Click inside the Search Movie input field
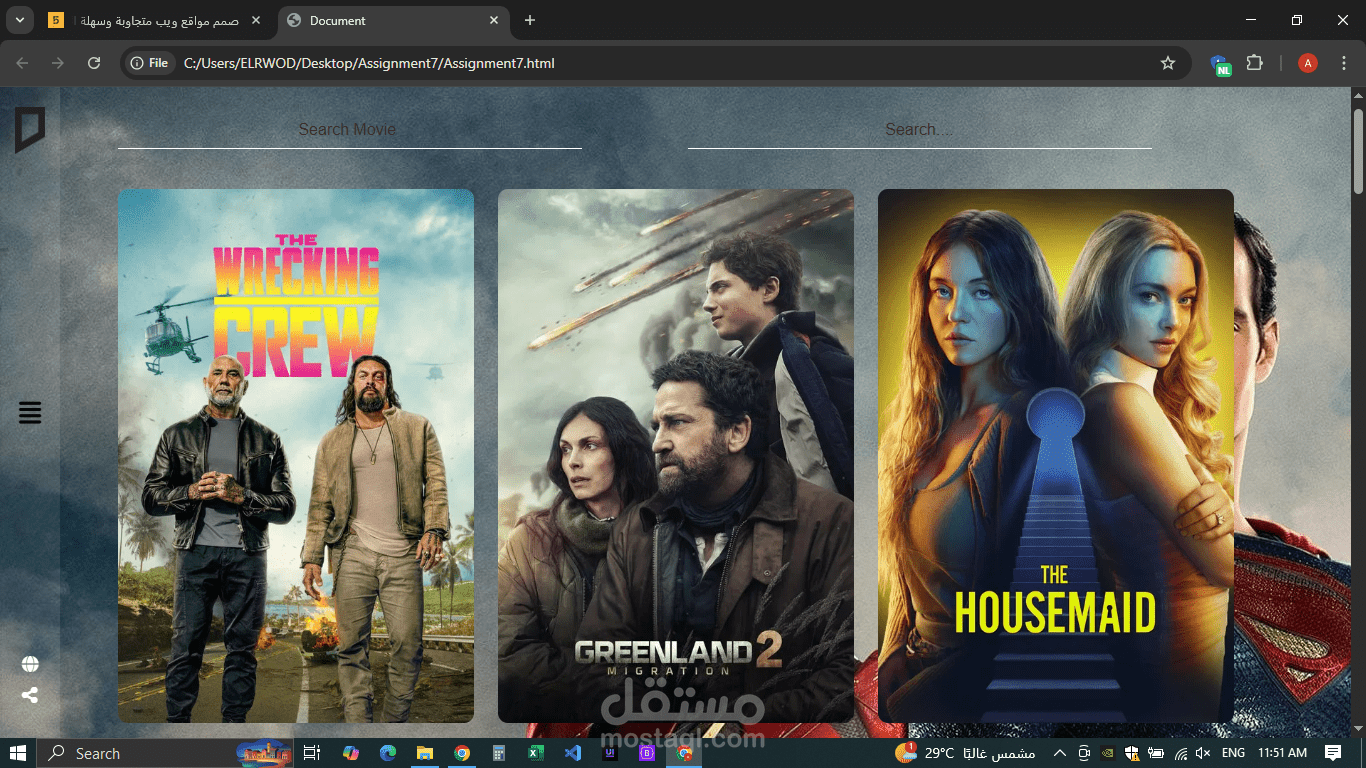This screenshot has height=768, width=1366. tap(347, 129)
